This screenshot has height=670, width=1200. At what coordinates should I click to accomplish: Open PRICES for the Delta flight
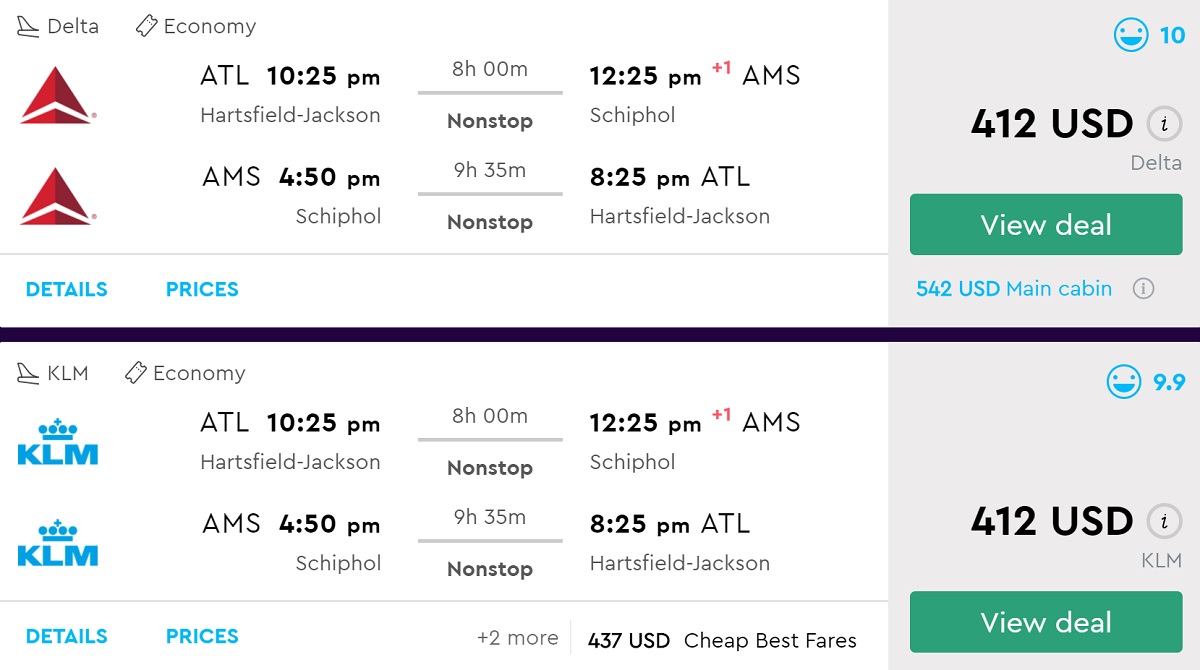[x=202, y=290]
